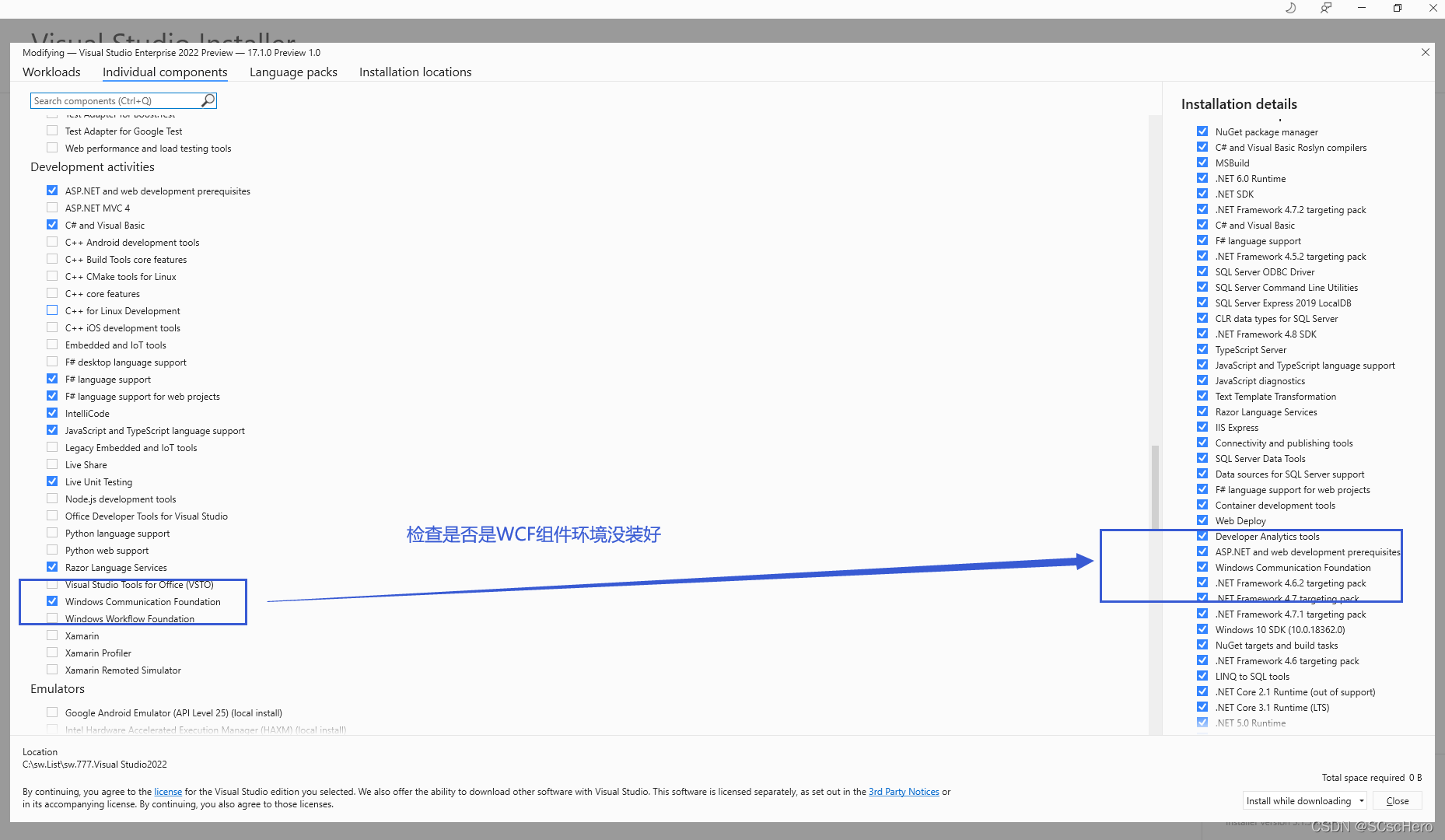Check C++ Build Tools core features
The width and height of the screenshot is (1445, 840).
52,259
